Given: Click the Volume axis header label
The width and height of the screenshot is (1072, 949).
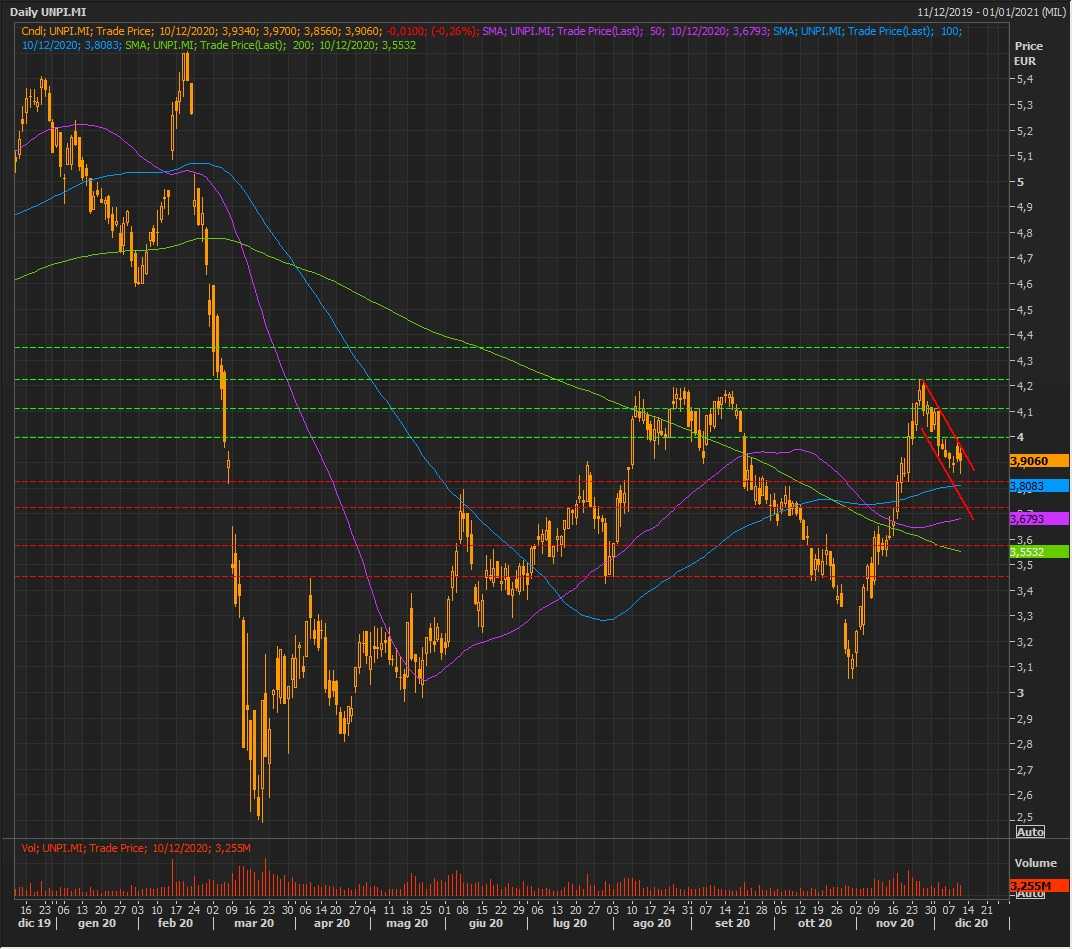Looking at the screenshot, I should (1035, 862).
